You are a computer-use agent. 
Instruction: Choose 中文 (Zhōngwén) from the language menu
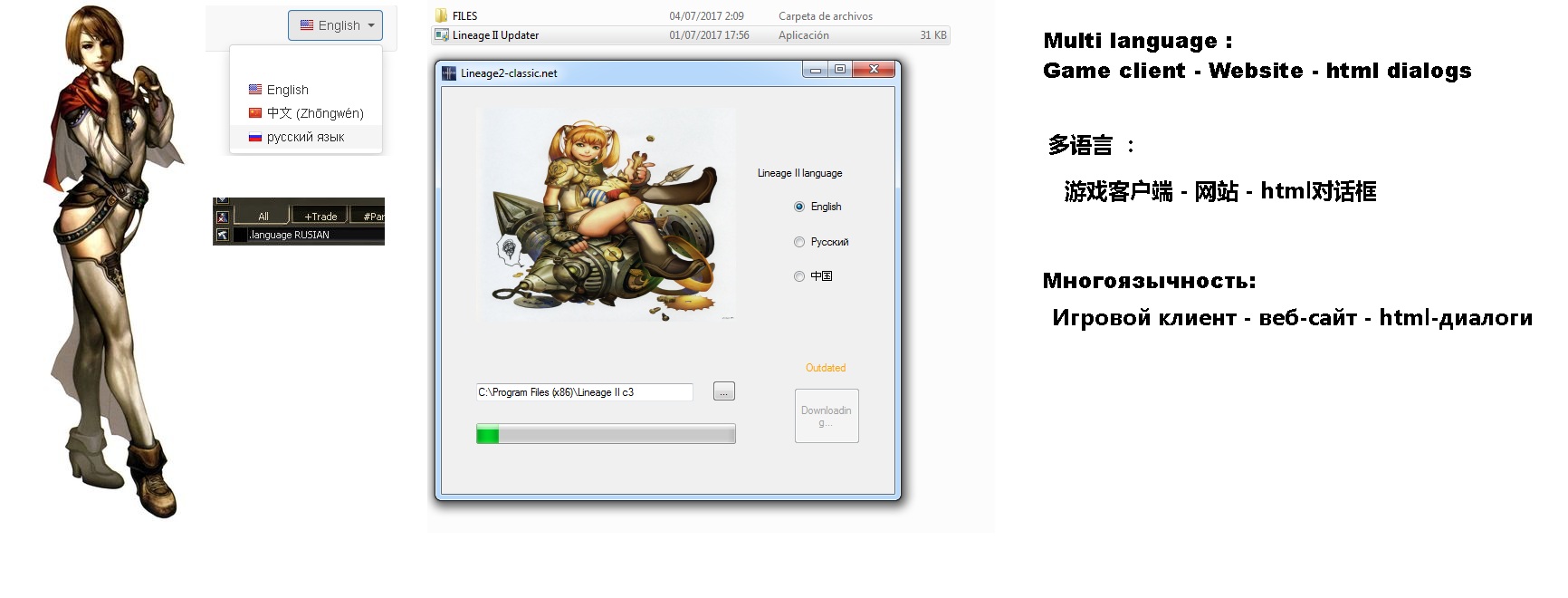[x=306, y=113]
